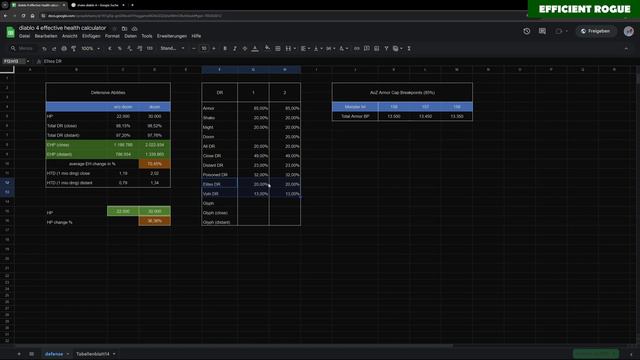Insert a comment from toolbar
The height and width of the screenshot is (360, 640).
pos(367,48)
